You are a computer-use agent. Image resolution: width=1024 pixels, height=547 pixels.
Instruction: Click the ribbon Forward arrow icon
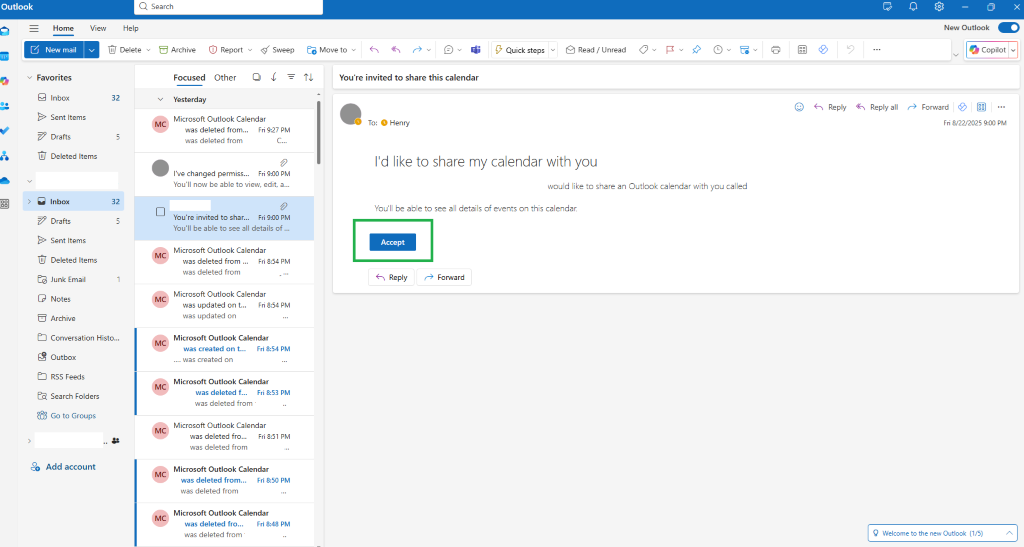point(417,50)
